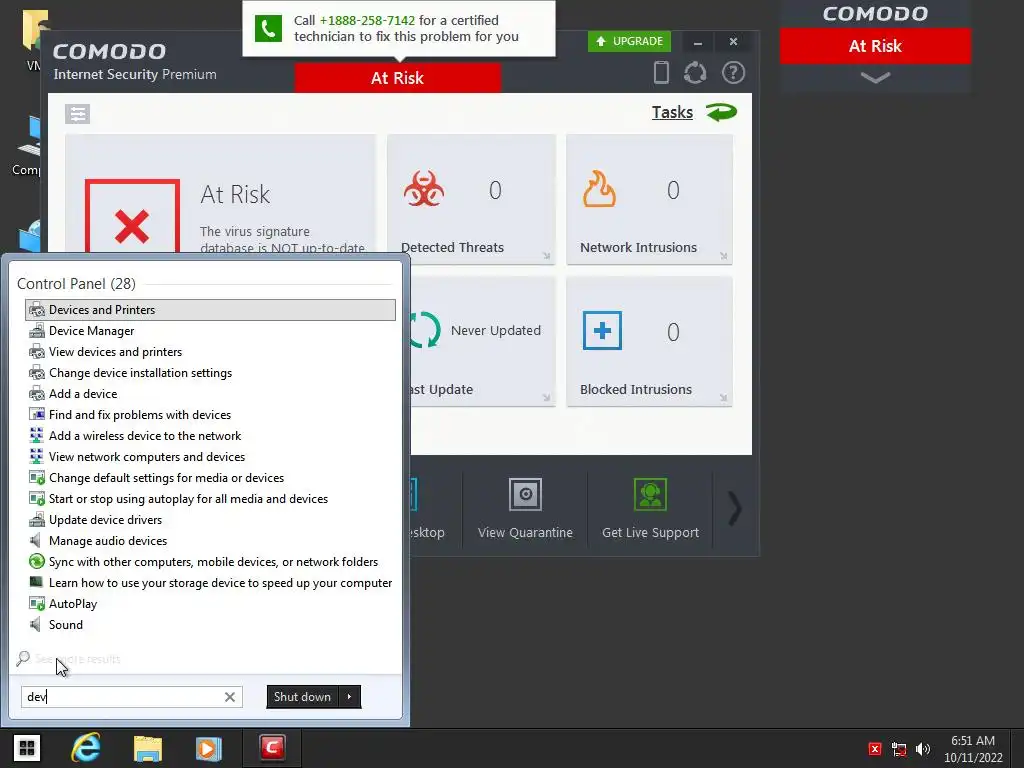Screen dimensions: 1024x768
Task: Click the At Risk status banner
Action: (398, 78)
